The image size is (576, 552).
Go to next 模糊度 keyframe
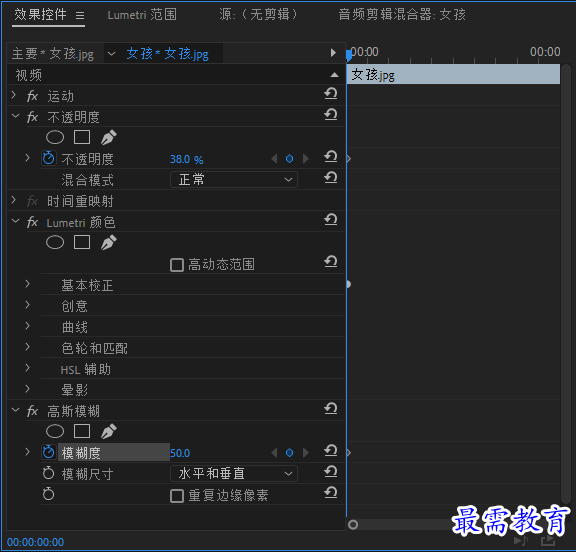(x=306, y=452)
